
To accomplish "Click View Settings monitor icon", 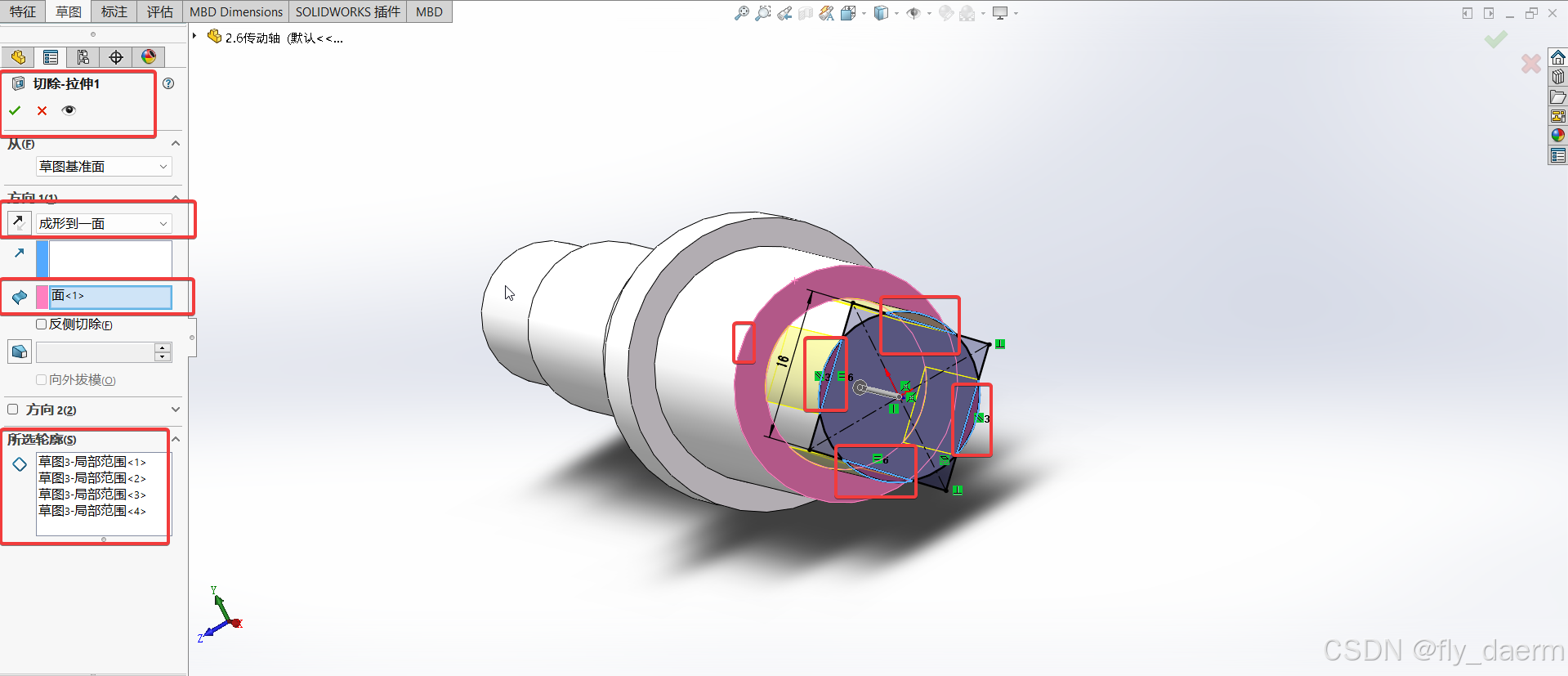I will (x=1000, y=13).
